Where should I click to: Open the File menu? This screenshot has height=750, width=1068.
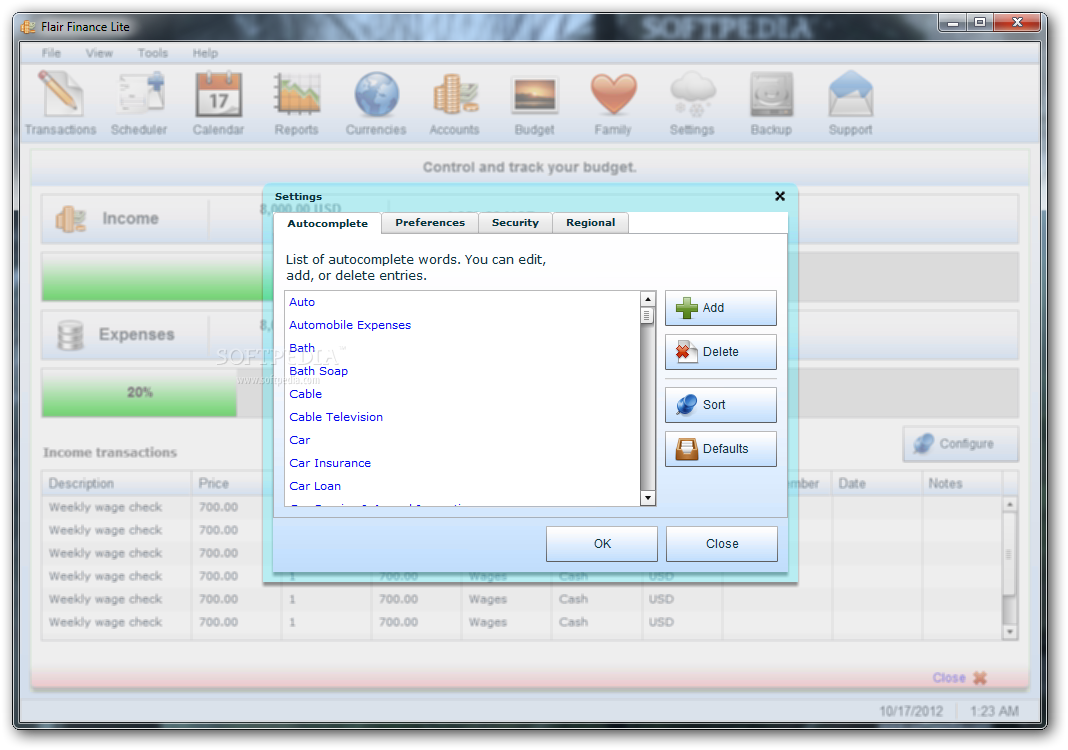coord(51,53)
